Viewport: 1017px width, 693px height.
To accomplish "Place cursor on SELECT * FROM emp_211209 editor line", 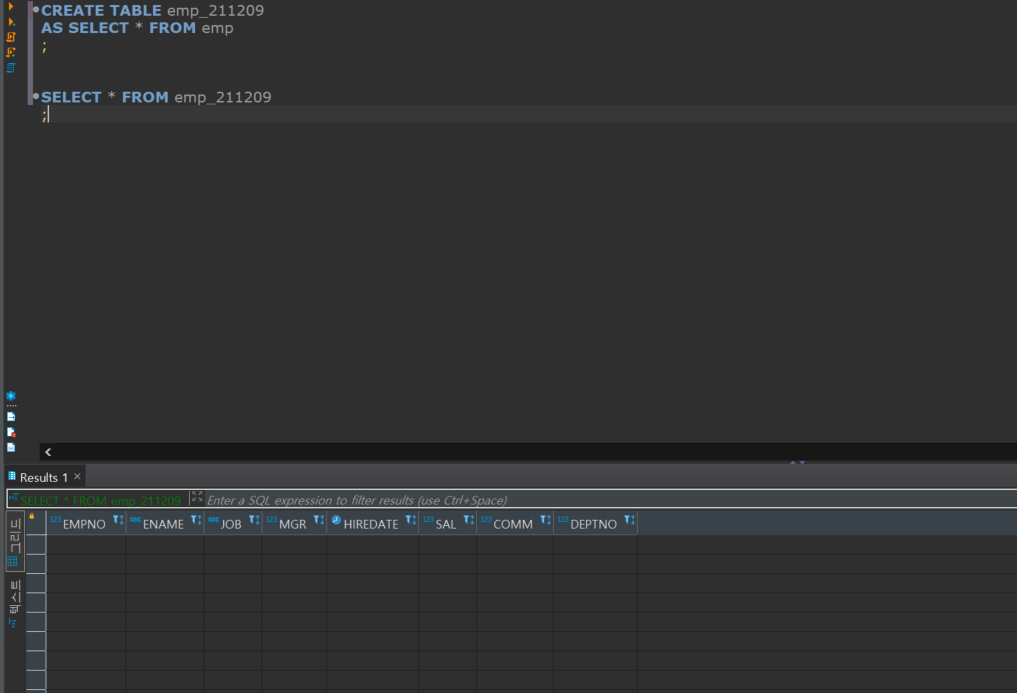I will click(156, 97).
